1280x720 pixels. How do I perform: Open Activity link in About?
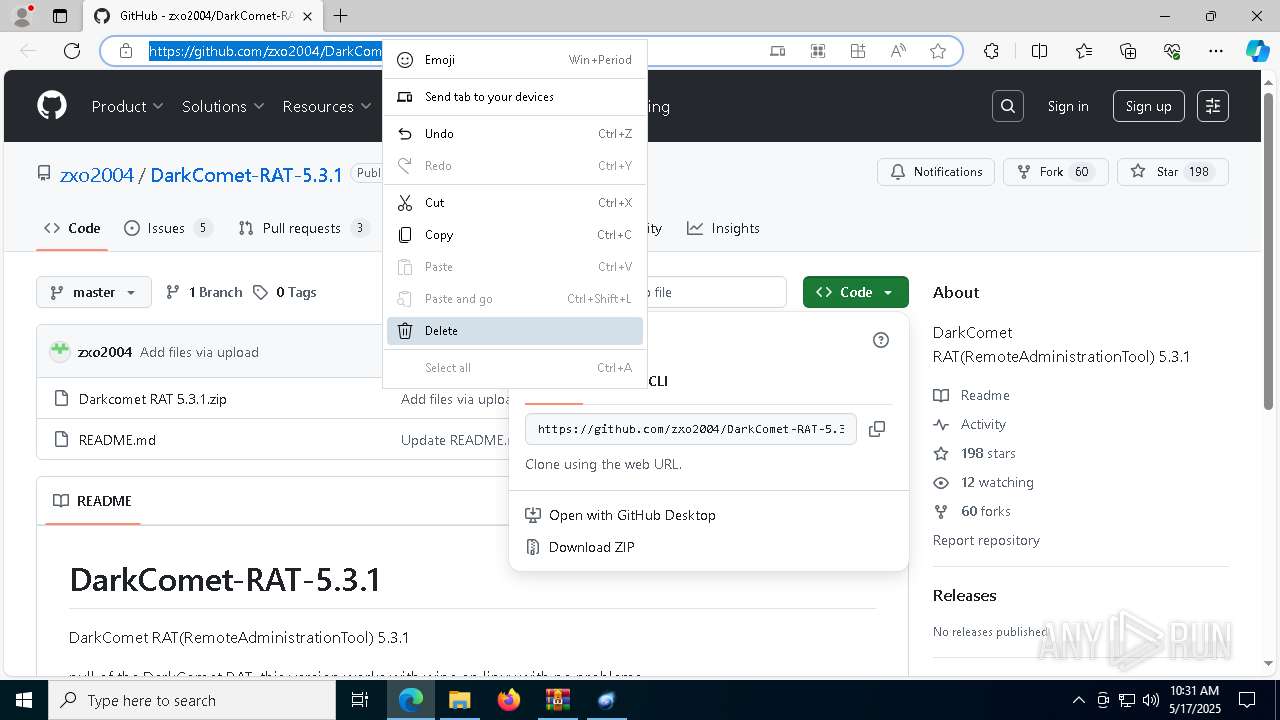coord(983,424)
